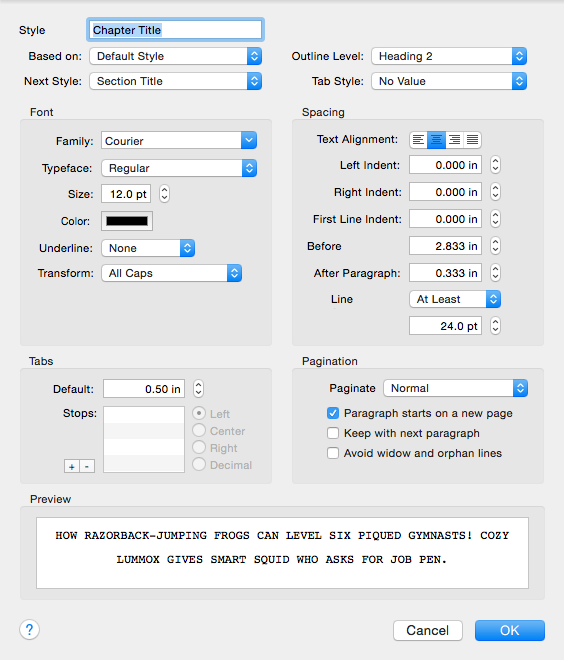Open the Outline Level dropdown
The height and width of the screenshot is (660, 564).
click(449, 56)
